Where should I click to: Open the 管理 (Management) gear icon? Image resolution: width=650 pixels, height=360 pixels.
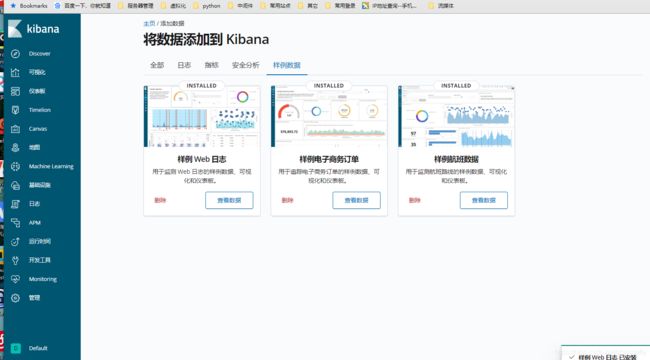click(15, 298)
